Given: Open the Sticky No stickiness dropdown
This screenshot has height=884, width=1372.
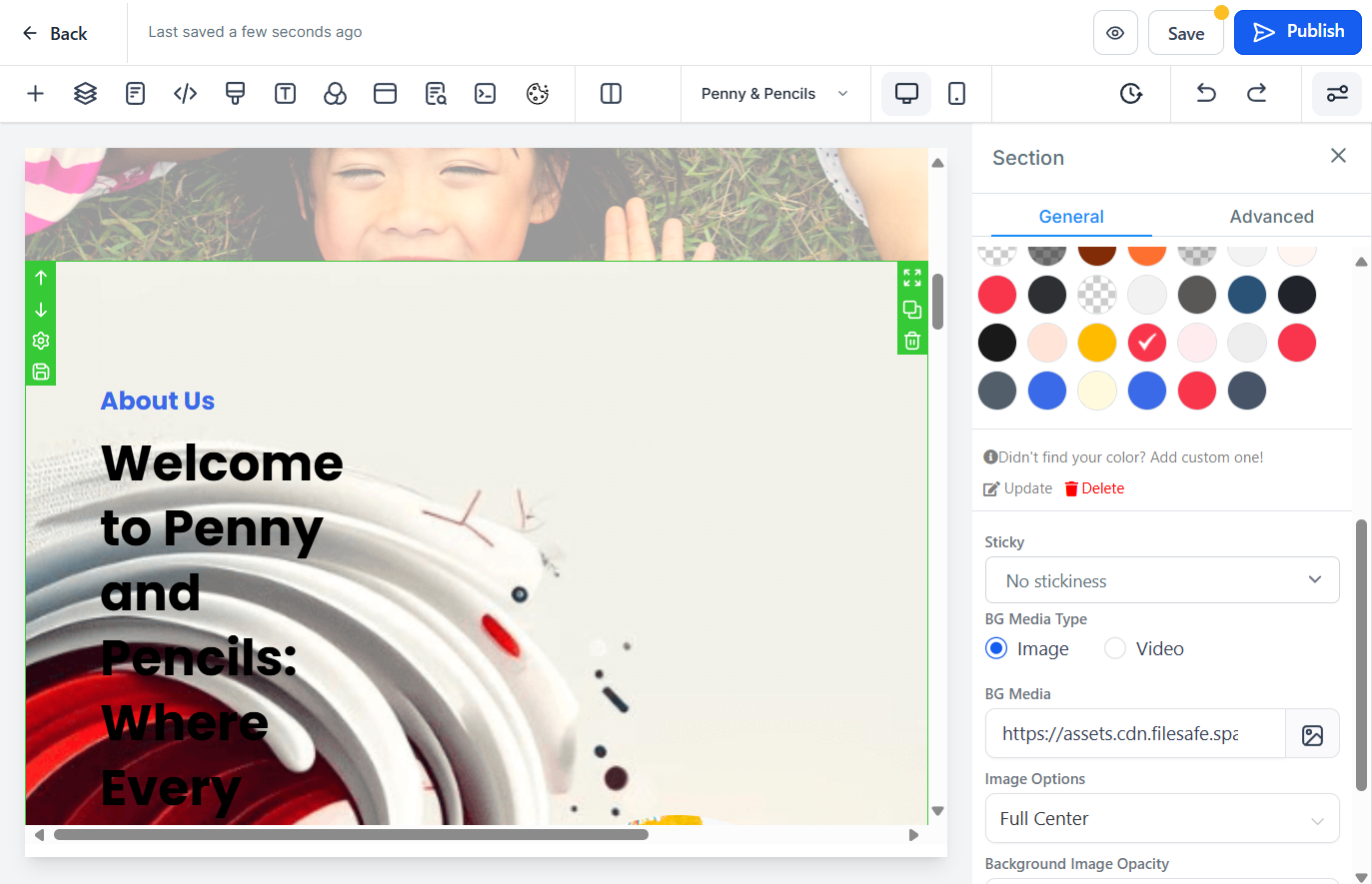Looking at the screenshot, I should point(1162,580).
